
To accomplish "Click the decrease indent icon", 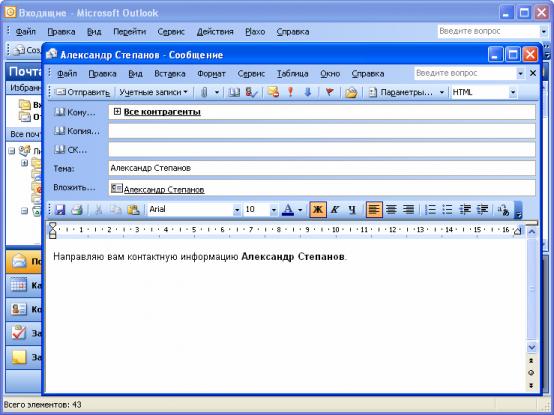I will (x=465, y=209).
